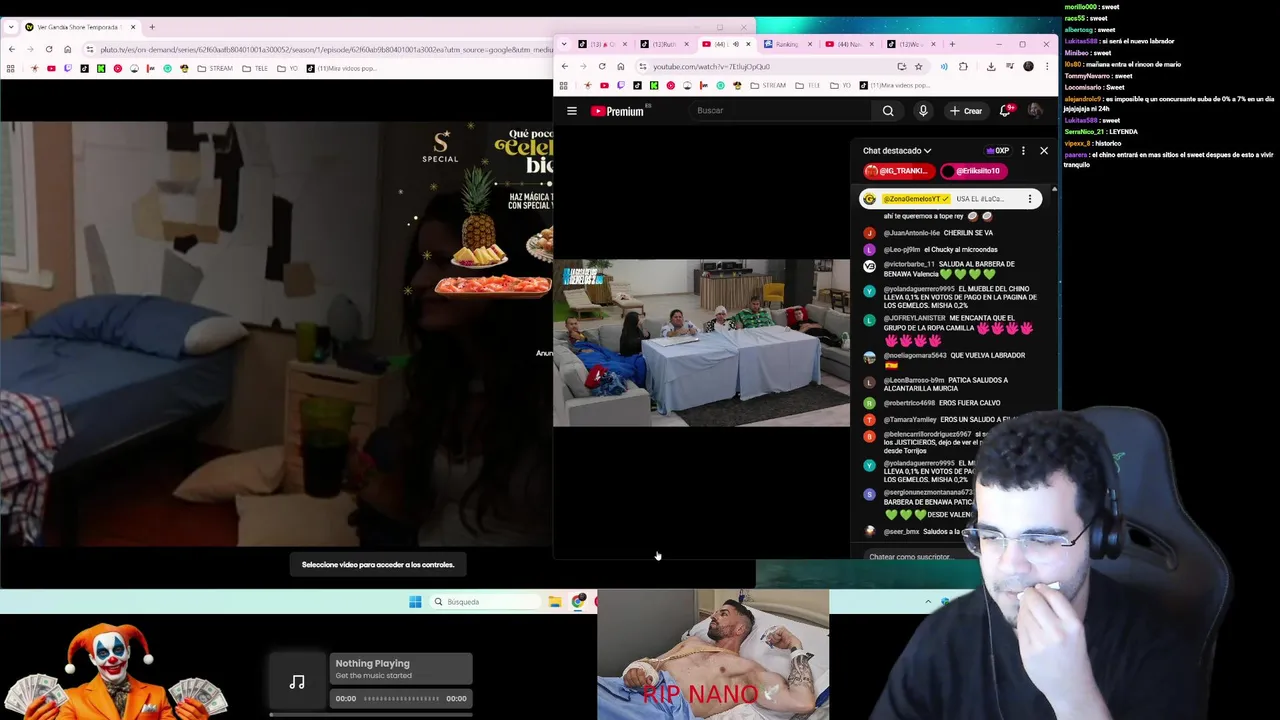Screen dimensions: 1280x720
Task: Click the music note icon in player widget
Action: pos(297,682)
